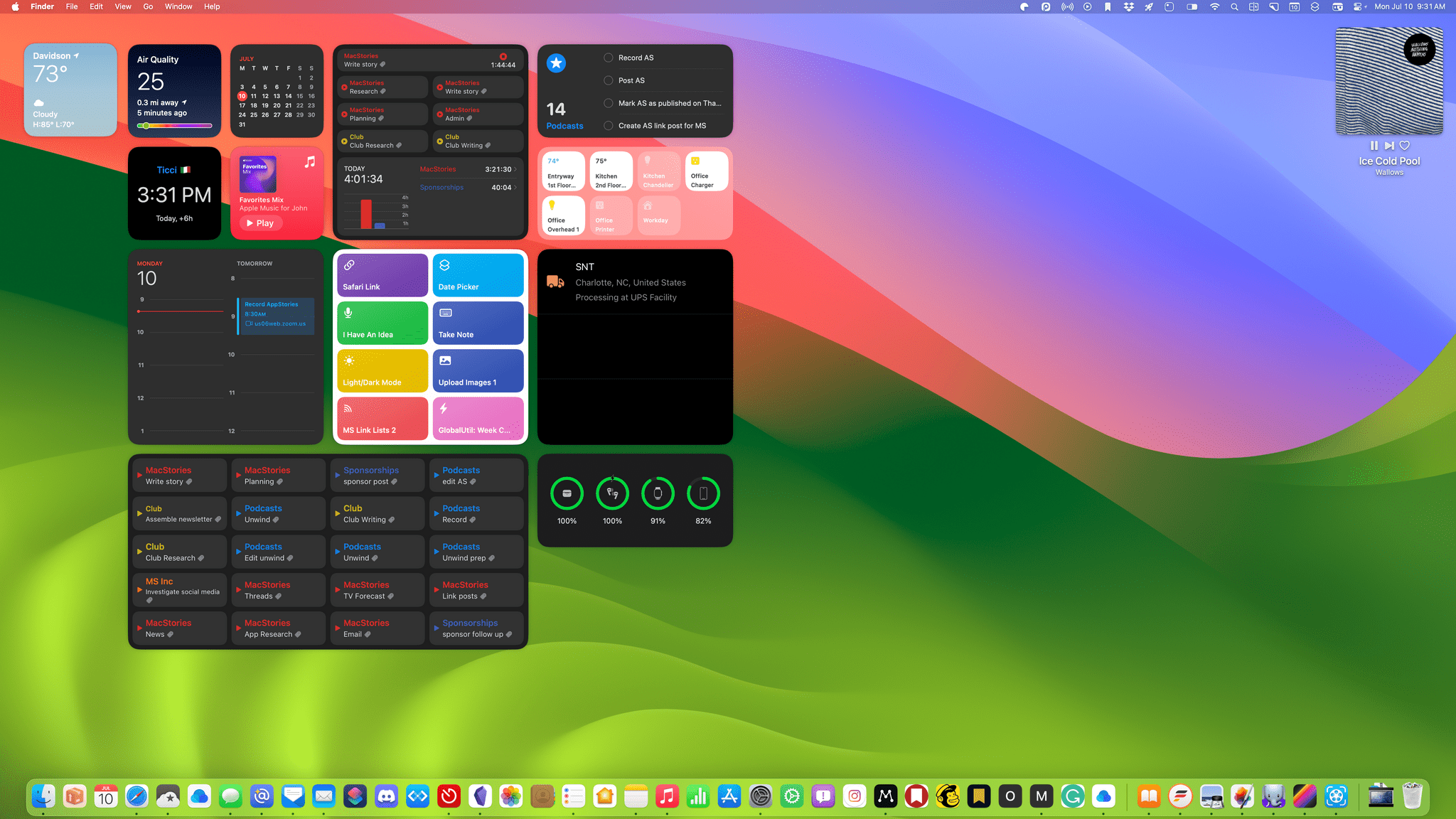Open Wi-Fi status in the menu bar
The height and width of the screenshot is (819, 1456).
click(x=1214, y=6)
